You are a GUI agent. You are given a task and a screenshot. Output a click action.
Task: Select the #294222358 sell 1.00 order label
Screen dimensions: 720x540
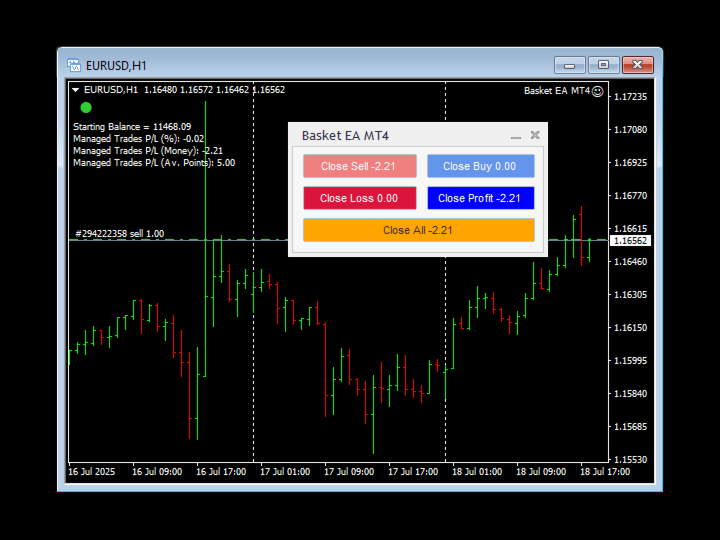click(120, 234)
